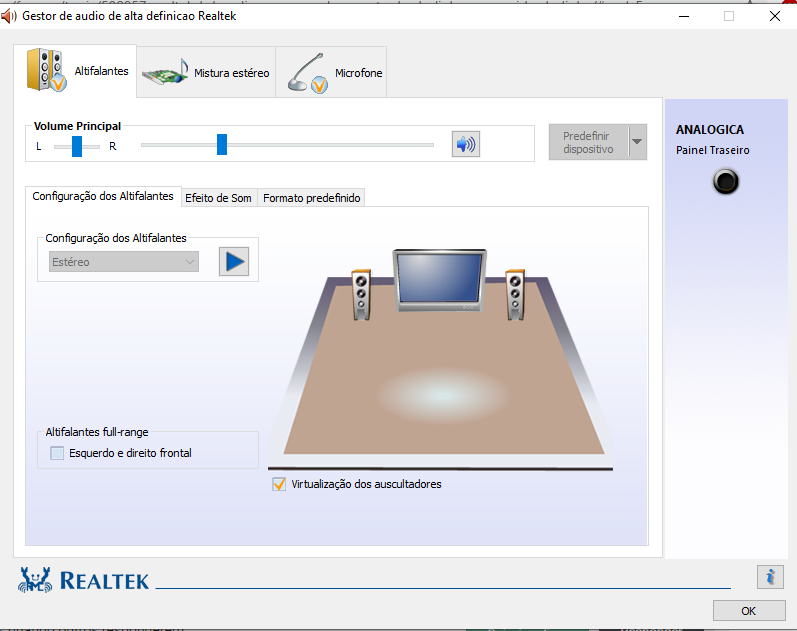Image resolution: width=797 pixels, height=631 pixels.
Task: Mute the main volume speaker icon
Action: (466, 144)
